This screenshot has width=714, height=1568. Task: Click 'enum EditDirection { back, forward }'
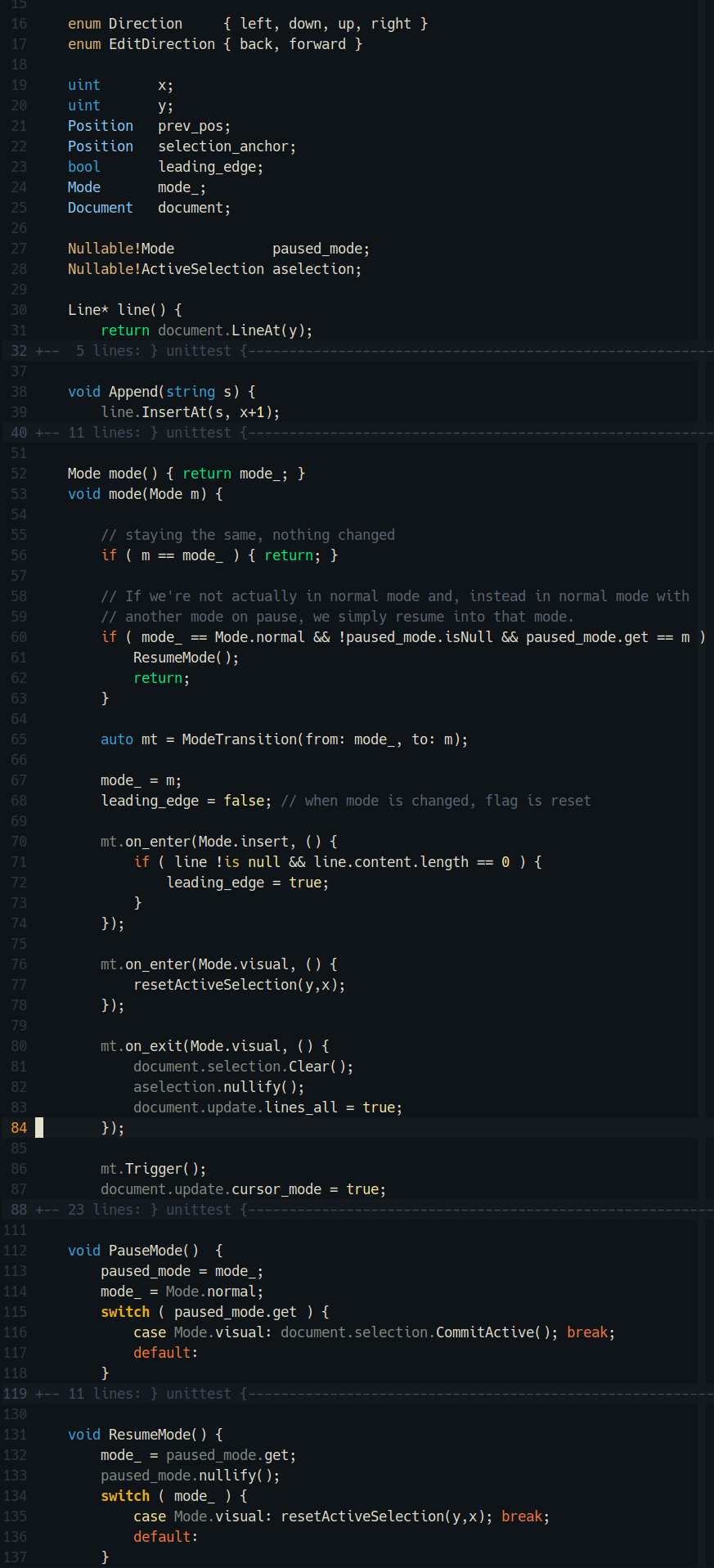click(x=215, y=44)
